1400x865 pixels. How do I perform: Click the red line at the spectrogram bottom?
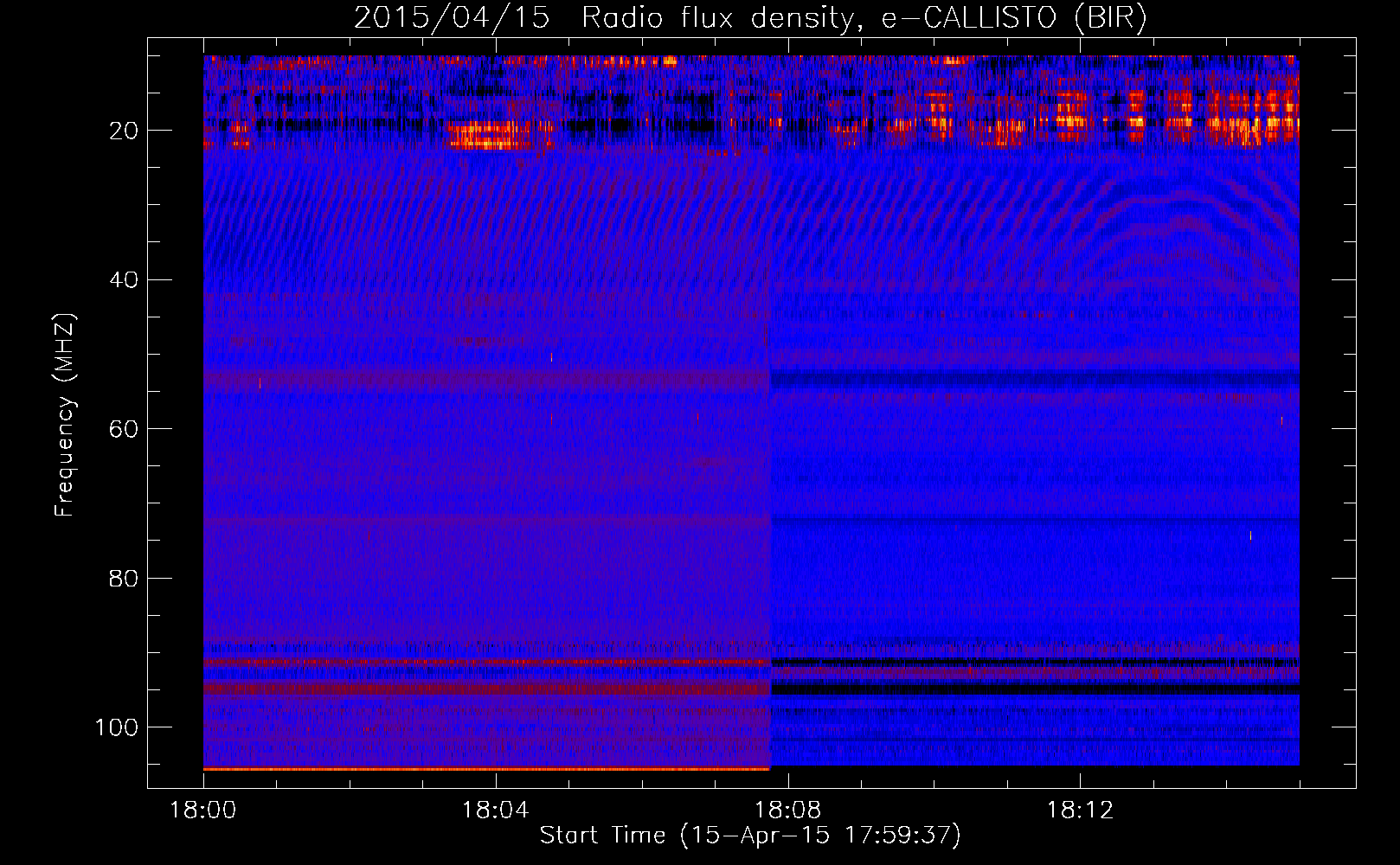tap(486, 768)
